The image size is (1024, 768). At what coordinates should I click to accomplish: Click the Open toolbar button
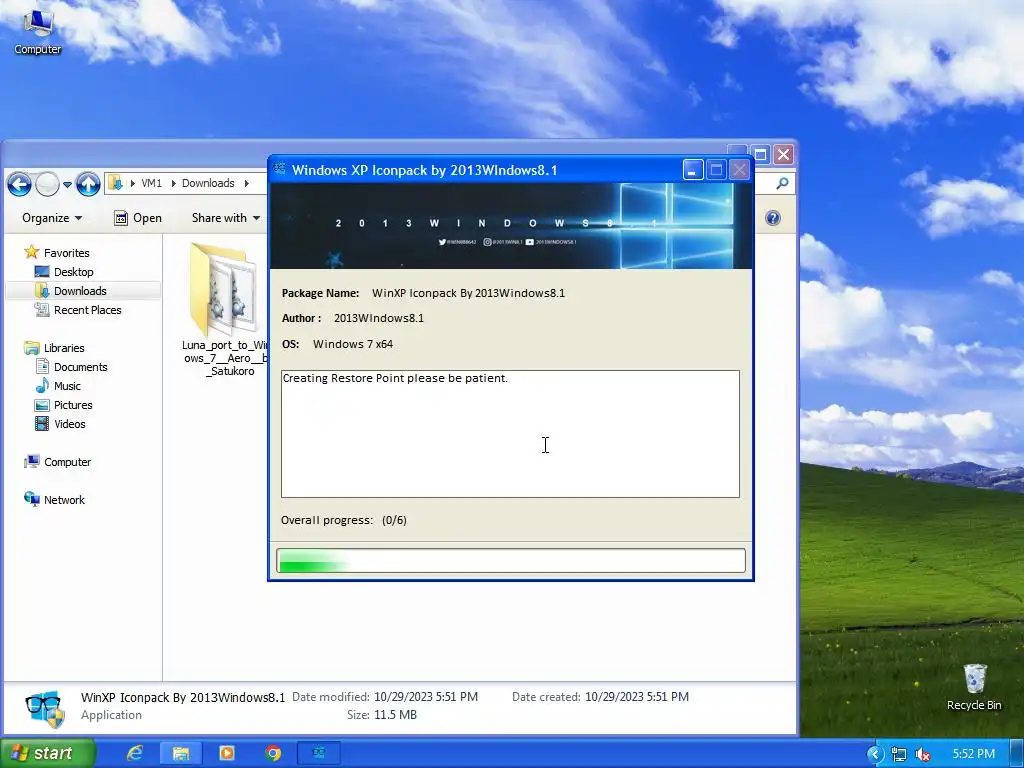138,218
